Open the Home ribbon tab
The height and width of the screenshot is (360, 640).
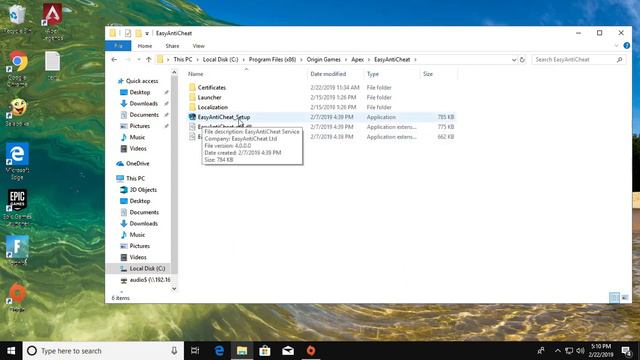click(144, 46)
